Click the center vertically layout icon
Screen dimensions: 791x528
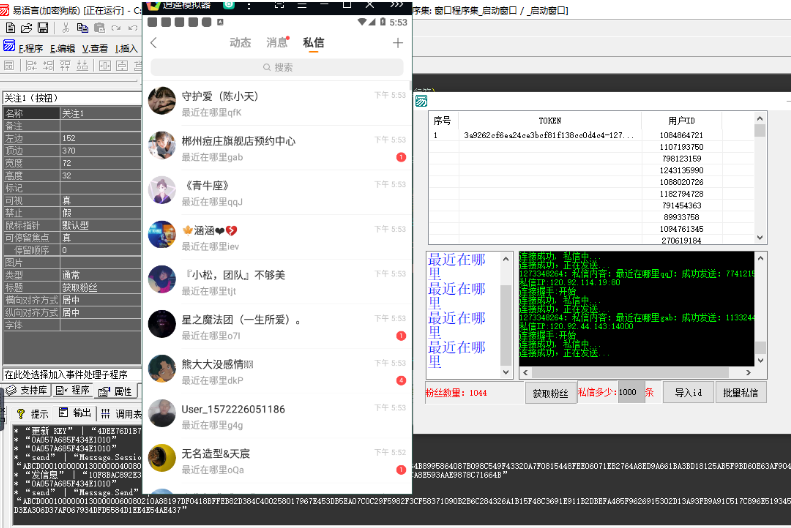point(122,66)
